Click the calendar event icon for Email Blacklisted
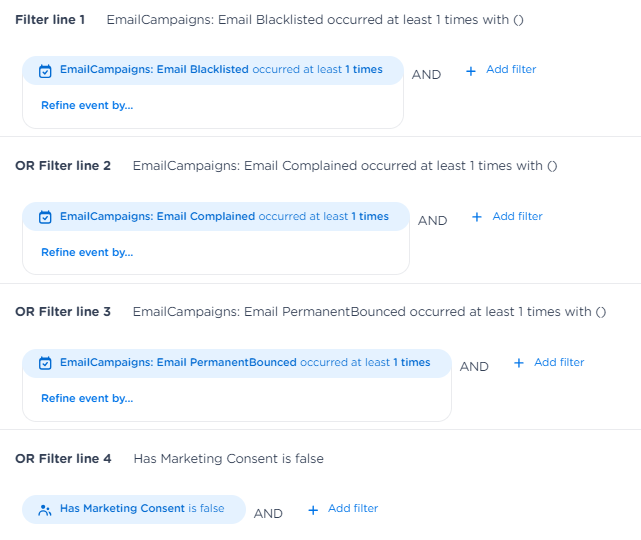This screenshot has height=540, width=641. click(45, 71)
